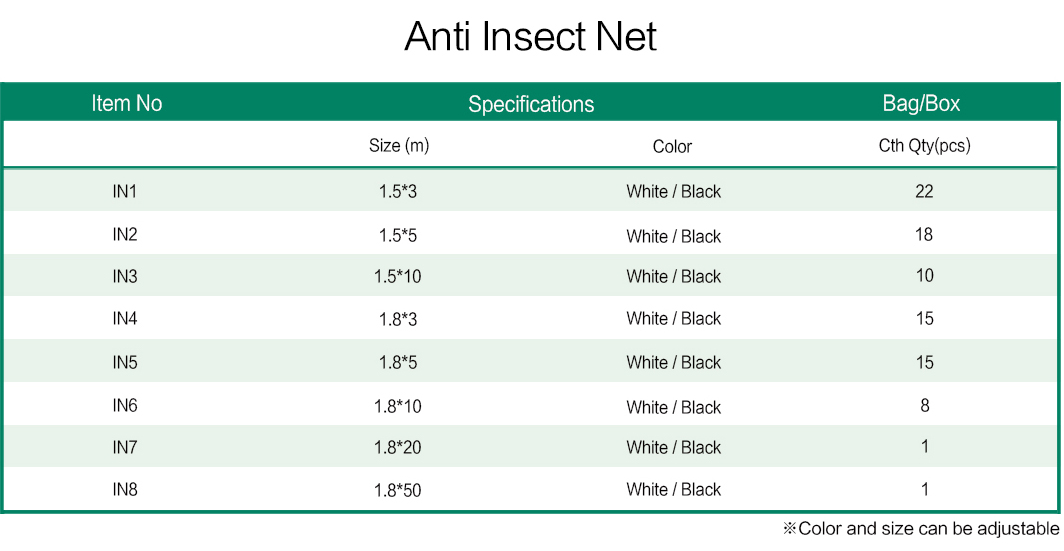Click White / Black in the IN8 row
The image size is (1064, 551).
coord(674,489)
